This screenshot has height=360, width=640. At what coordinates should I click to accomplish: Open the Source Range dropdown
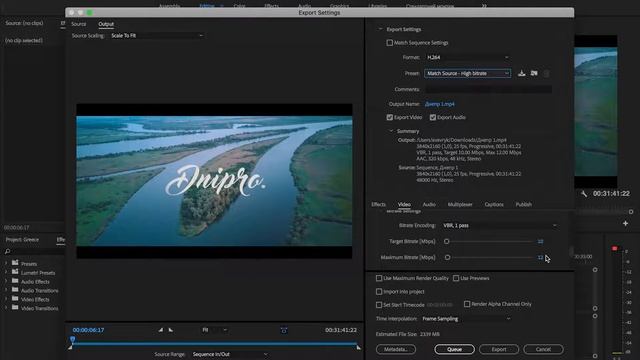point(230,354)
